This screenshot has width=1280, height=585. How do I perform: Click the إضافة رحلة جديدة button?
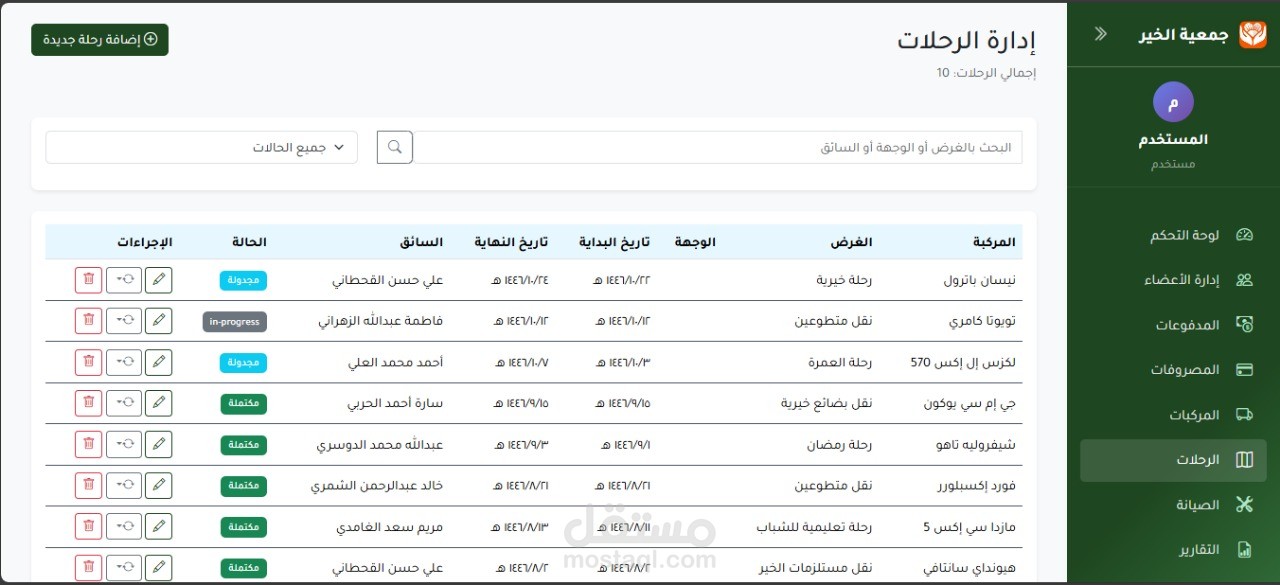click(100, 40)
